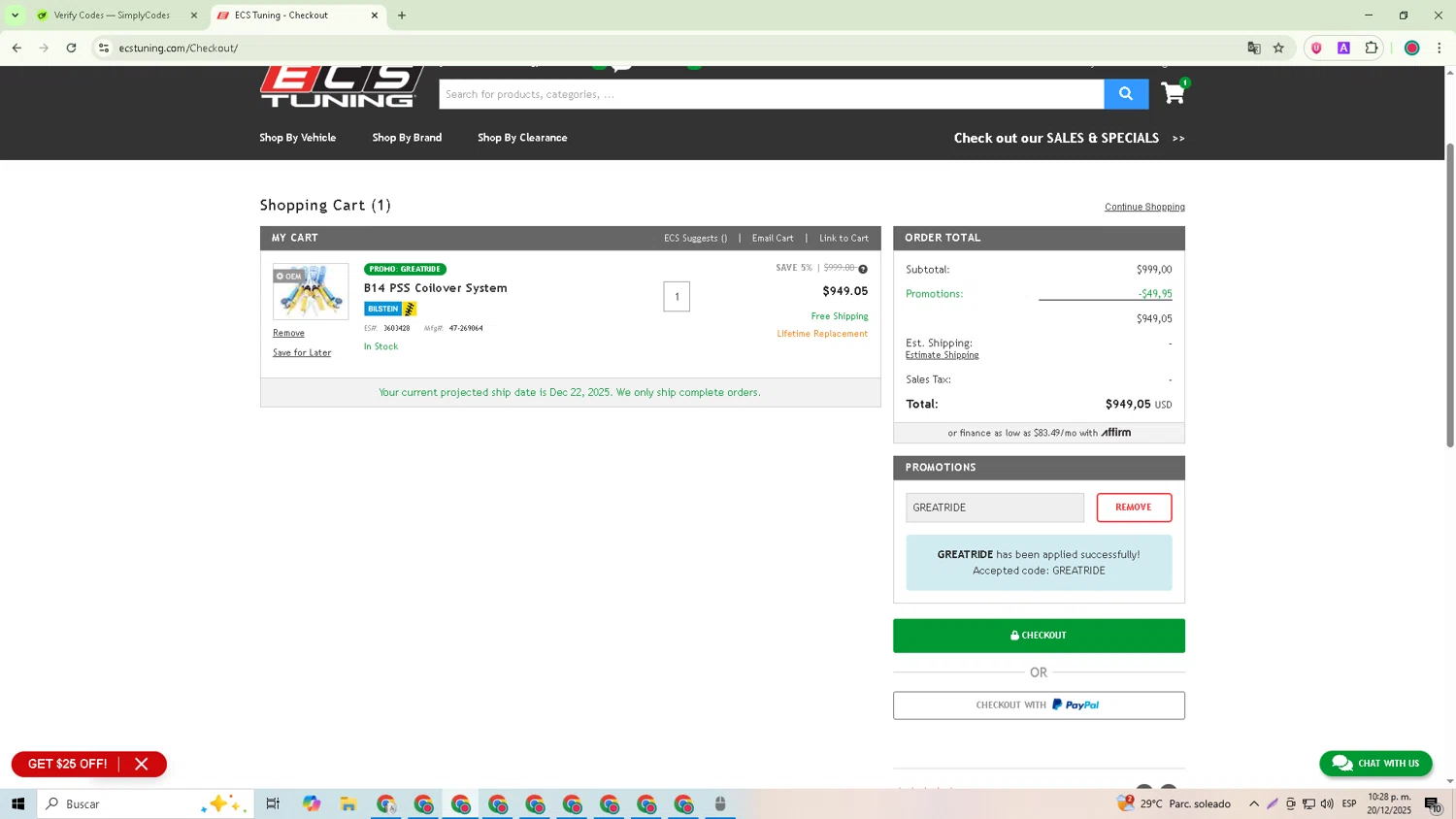Viewport: 1456px width, 819px height.
Task: Open a new browser tab
Action: pos(402,16)
